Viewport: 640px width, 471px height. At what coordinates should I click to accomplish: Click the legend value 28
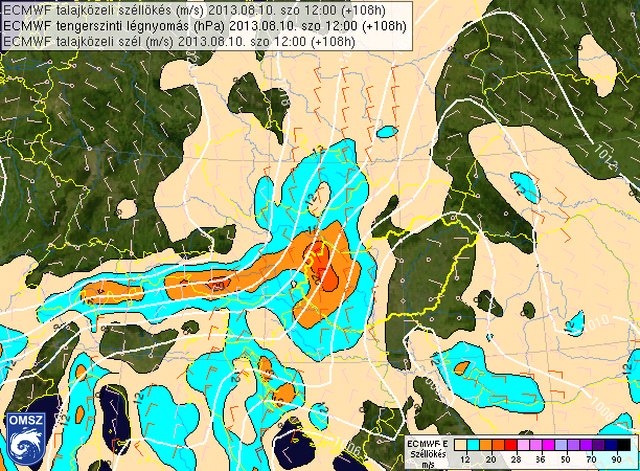coord(516,460)
